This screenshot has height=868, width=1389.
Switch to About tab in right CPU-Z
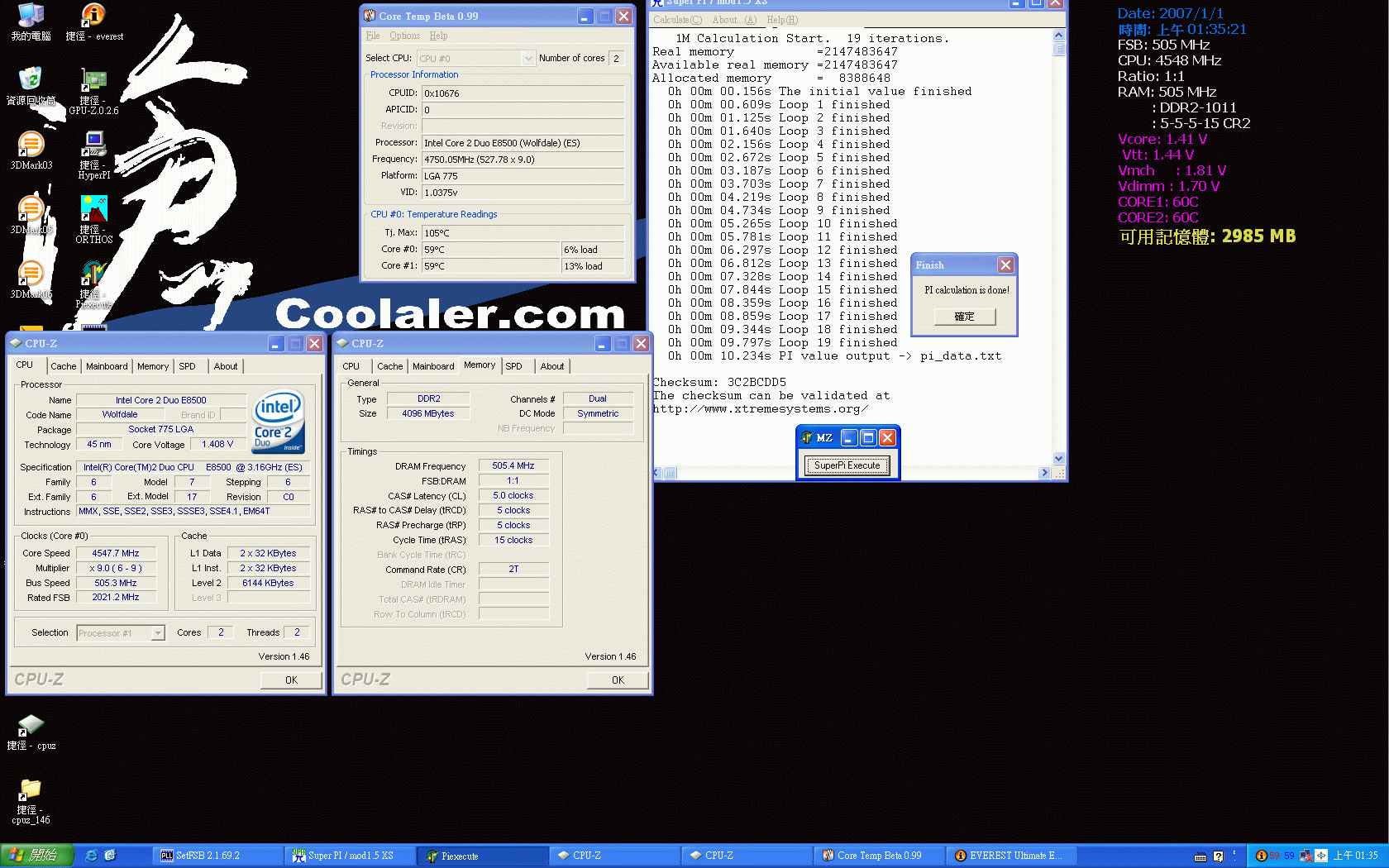552,366
